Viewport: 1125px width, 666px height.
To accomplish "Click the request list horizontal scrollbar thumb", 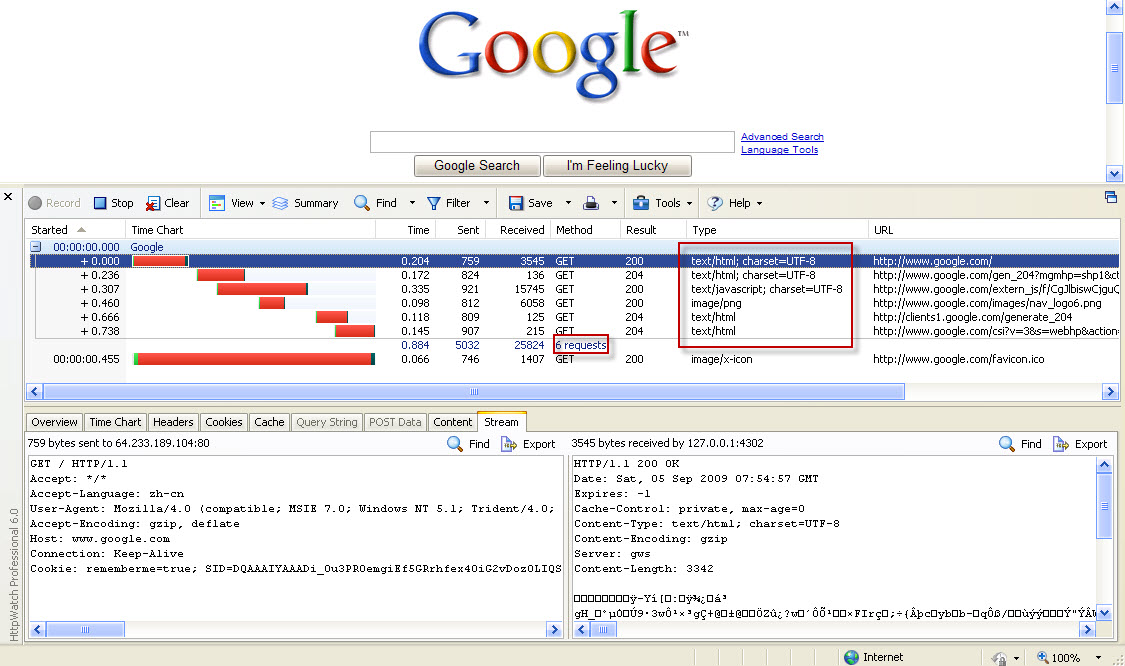I will [474, 392].
